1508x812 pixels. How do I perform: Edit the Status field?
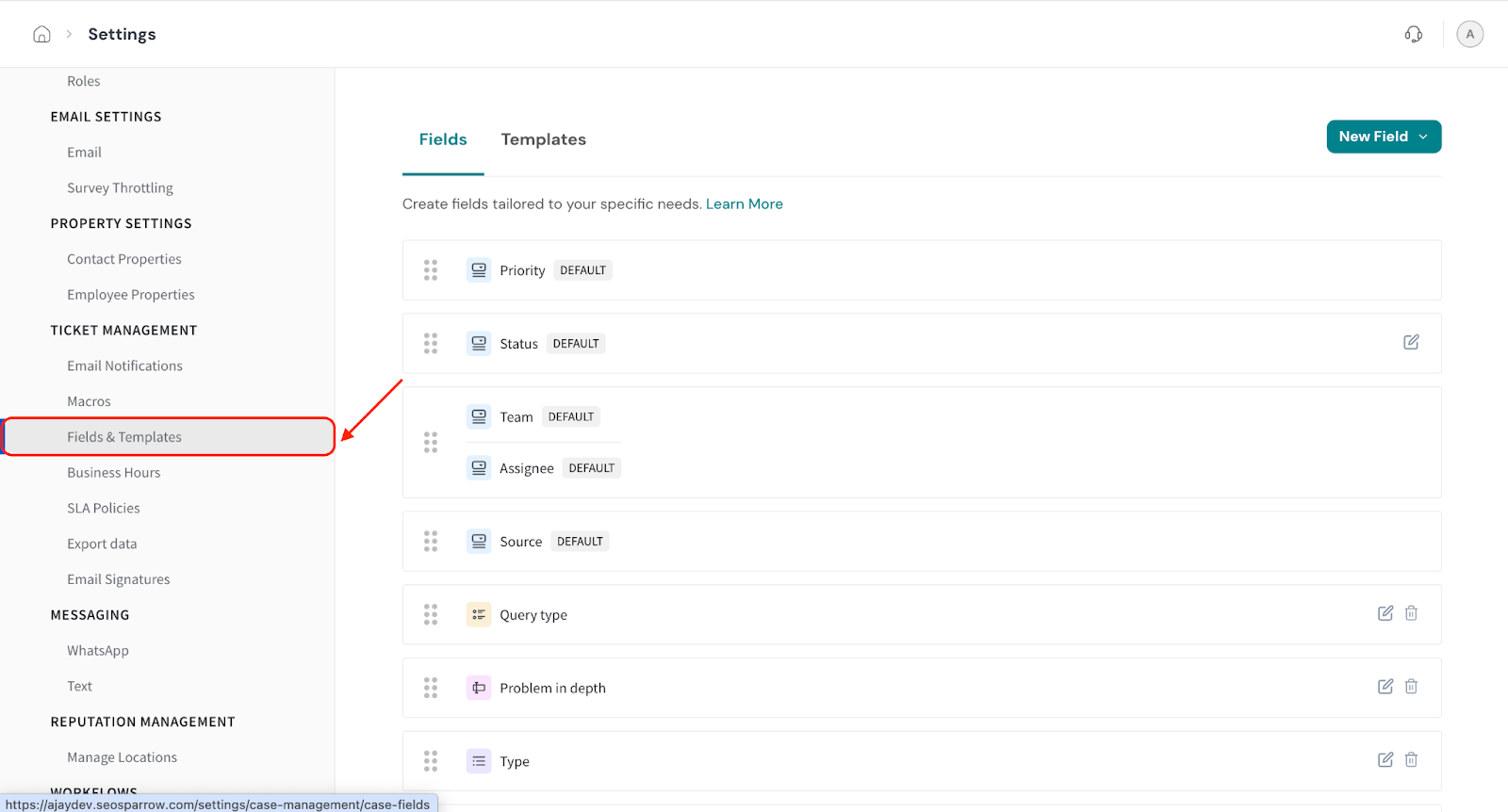click(x=1411, y=342)
